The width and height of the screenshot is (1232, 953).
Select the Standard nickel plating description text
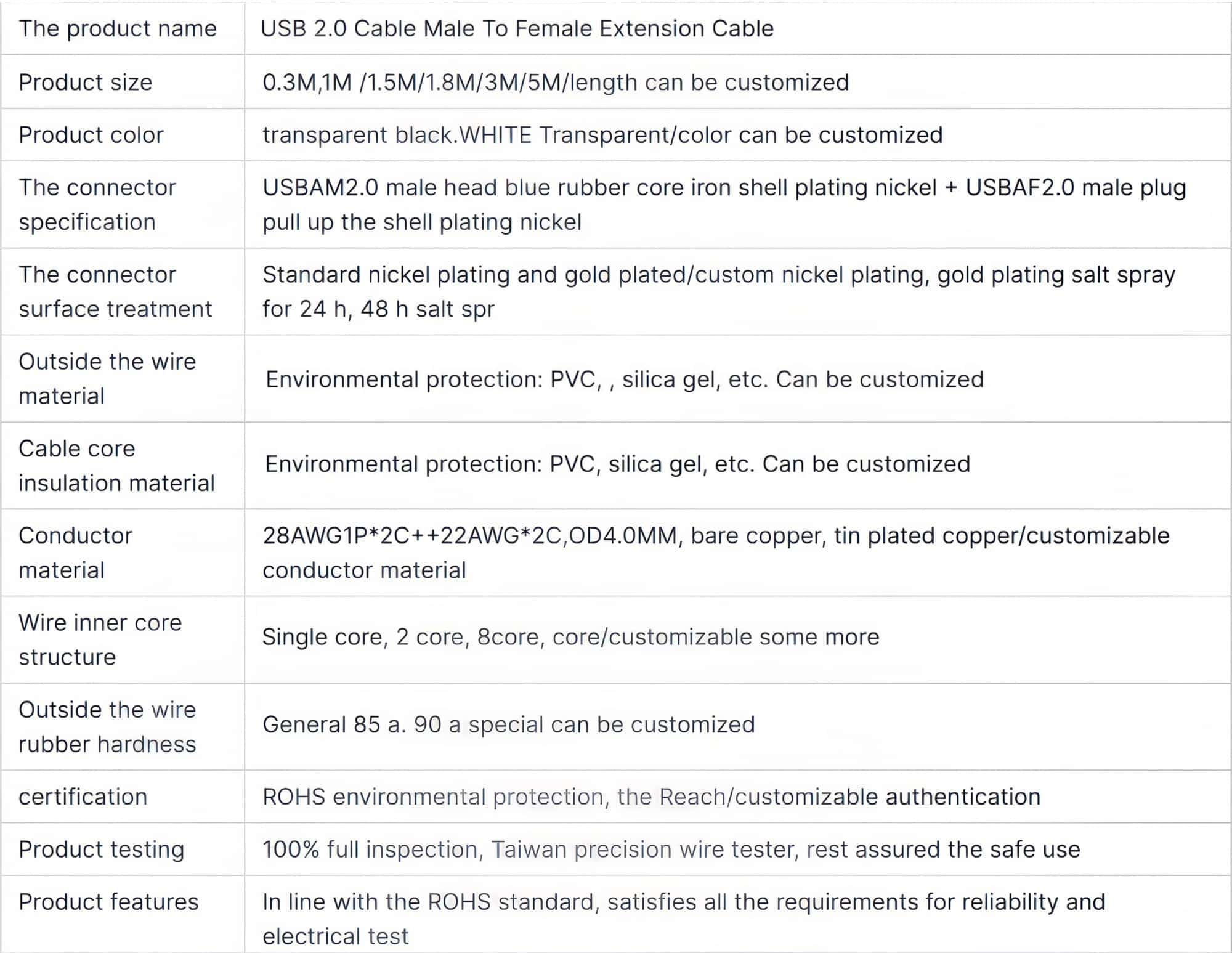coord(718,291)
